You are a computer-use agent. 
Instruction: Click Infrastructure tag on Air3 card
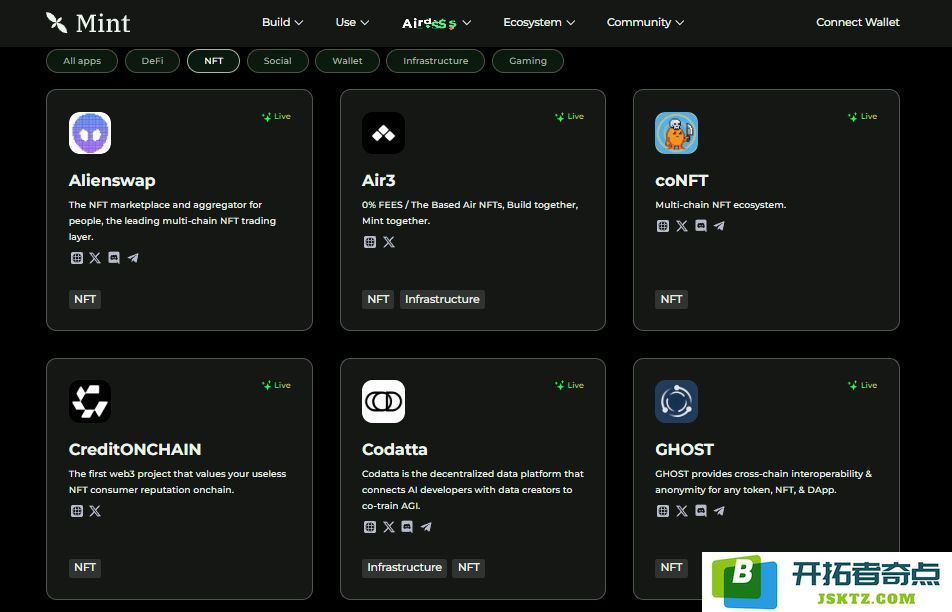click(442, 299)
